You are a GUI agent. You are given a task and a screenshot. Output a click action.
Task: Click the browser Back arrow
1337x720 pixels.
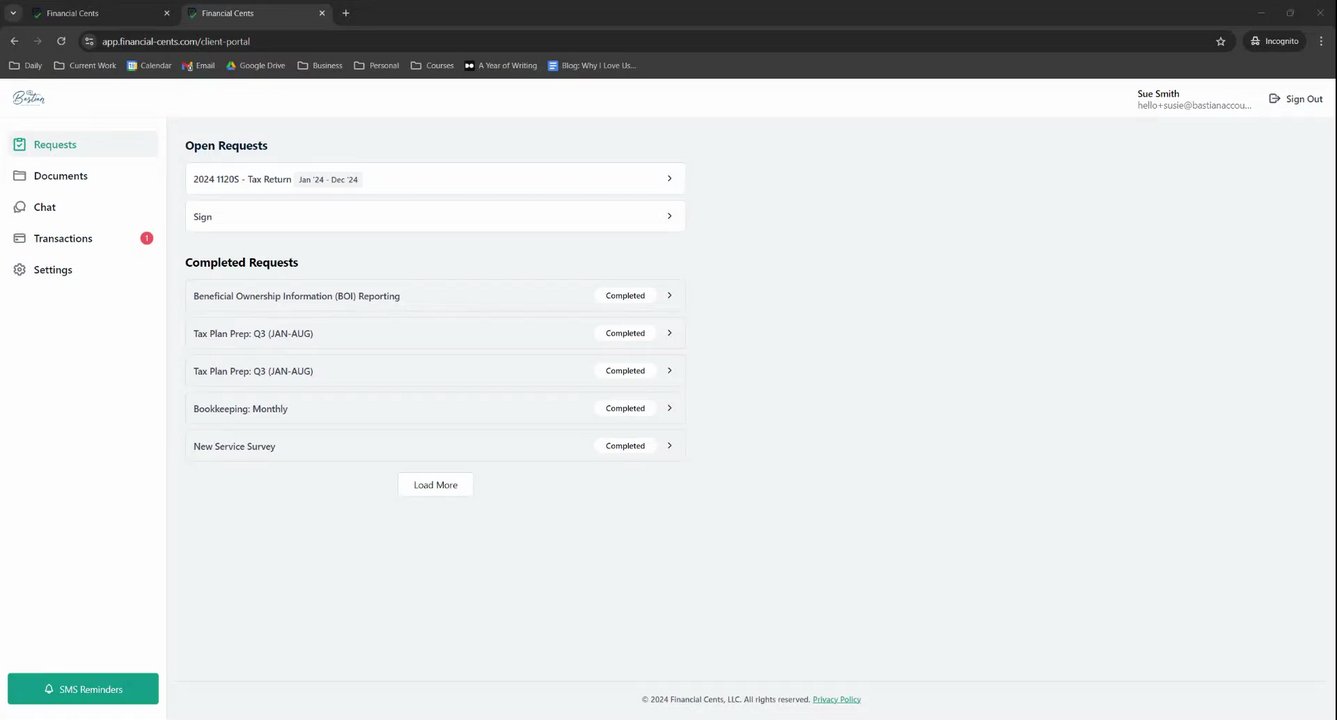click(x=14, y=41)
